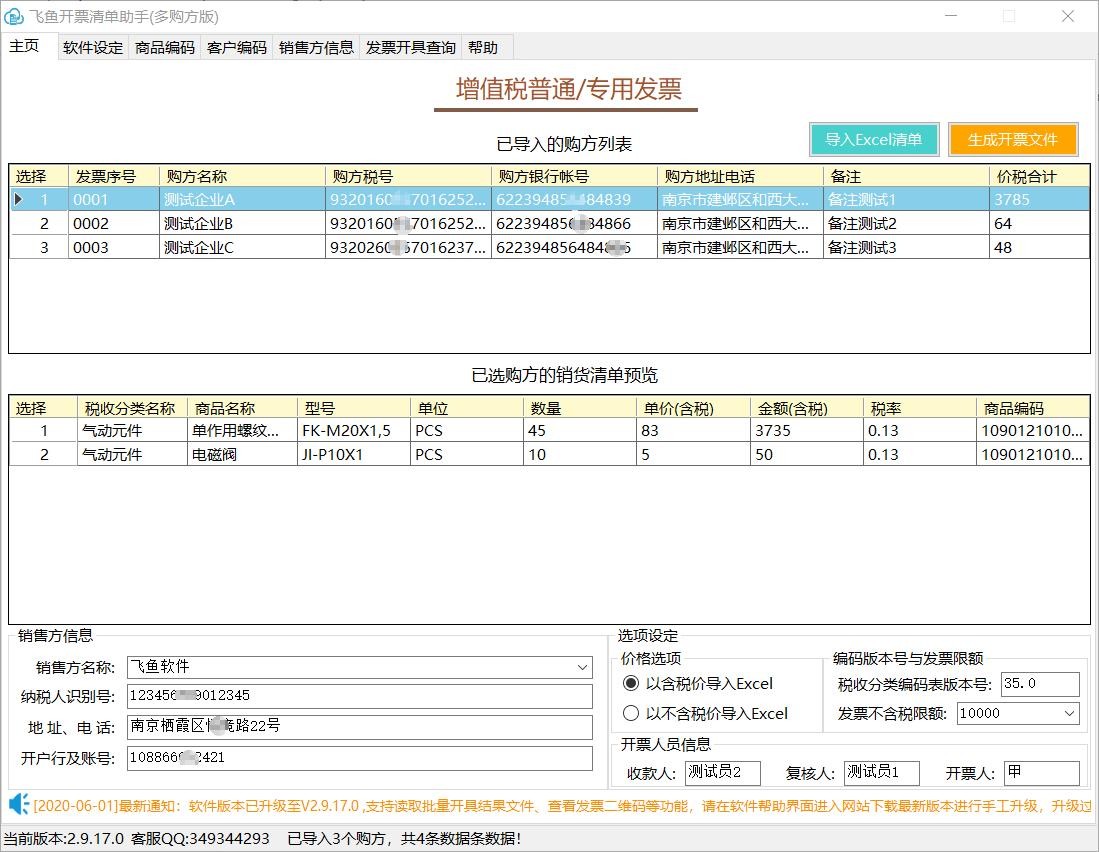This screenshot has width=1099, height=852.
Task: Open the 商品编码 tab
Action: tap(165, 47)
